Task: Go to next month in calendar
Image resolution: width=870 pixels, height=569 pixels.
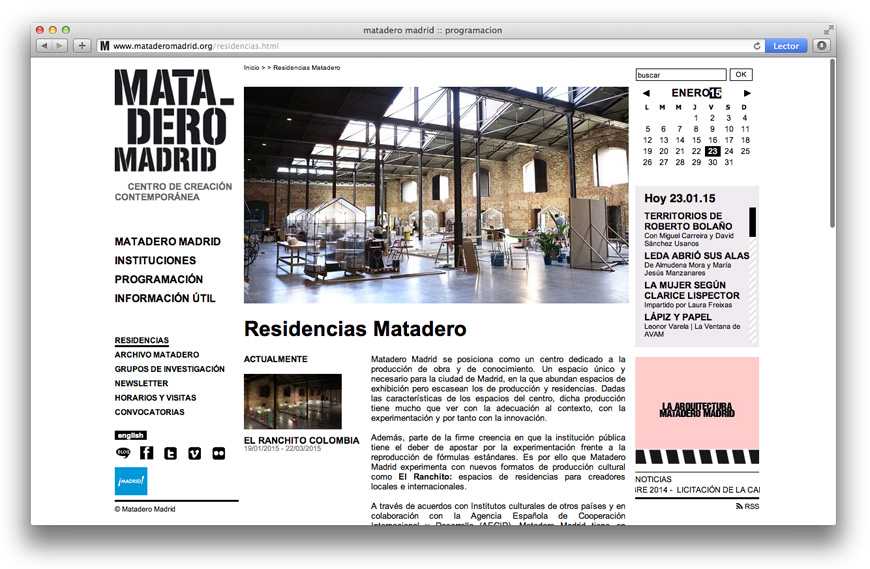Action: (x=747, y=93)
